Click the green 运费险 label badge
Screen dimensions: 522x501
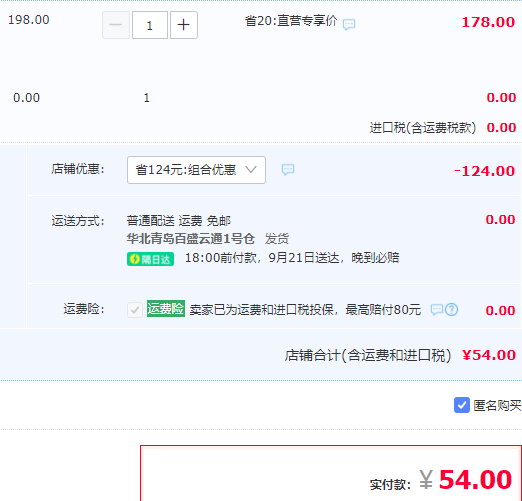coord(166,309)
